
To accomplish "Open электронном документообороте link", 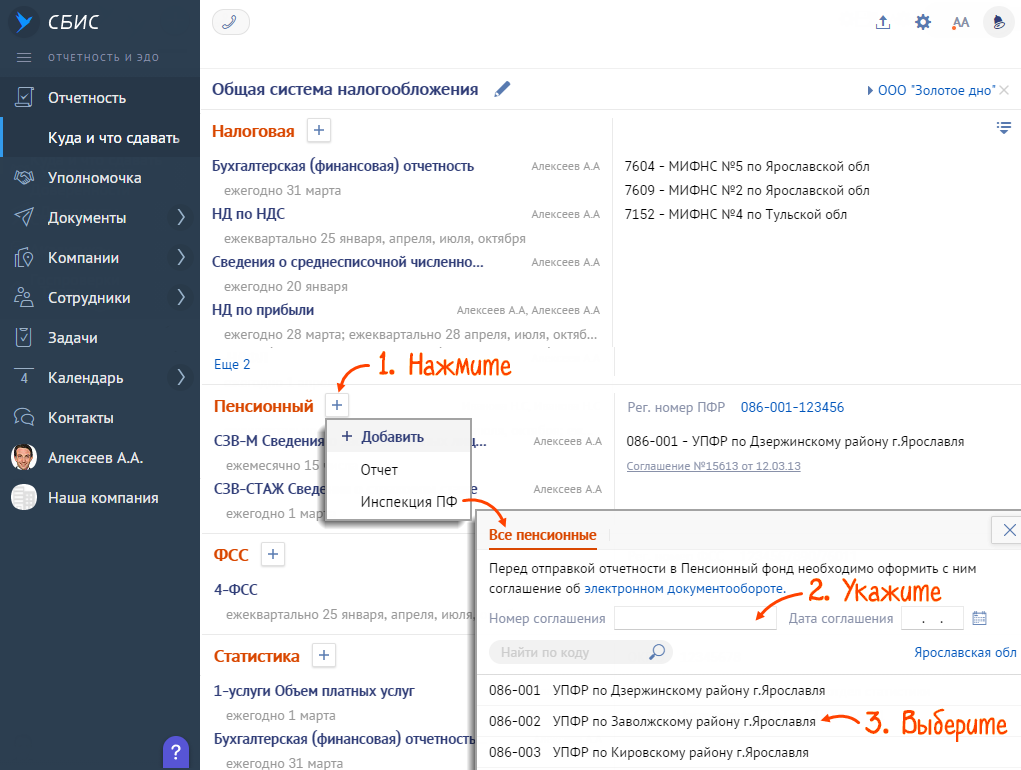I will 684,588.
